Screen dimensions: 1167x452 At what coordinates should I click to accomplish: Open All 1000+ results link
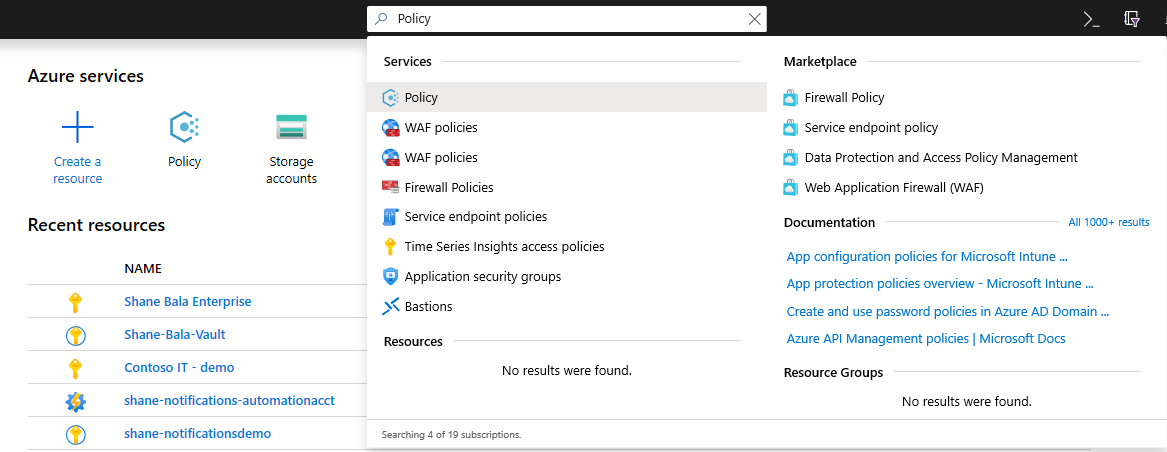[x=1108, y=222]
